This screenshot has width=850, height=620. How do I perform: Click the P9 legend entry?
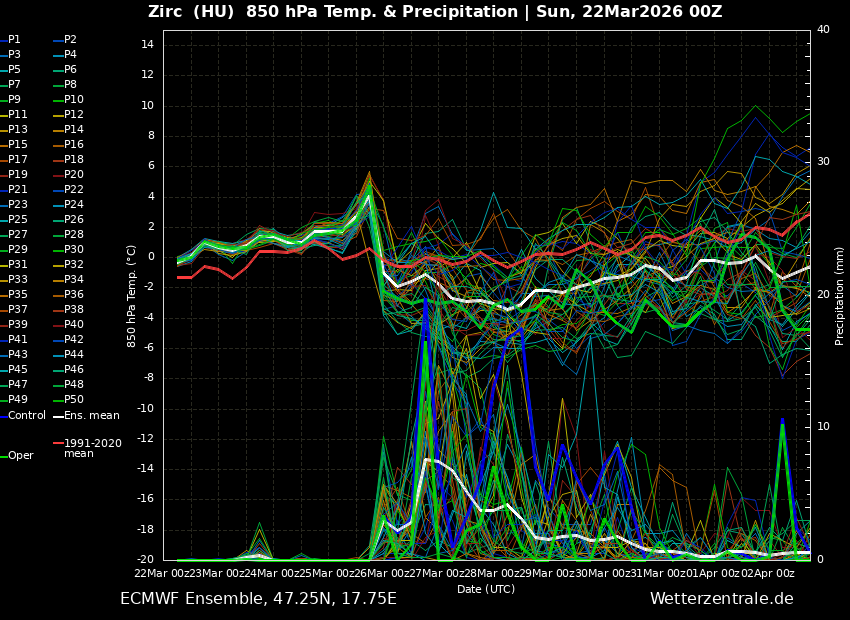[x=14, y=100]
